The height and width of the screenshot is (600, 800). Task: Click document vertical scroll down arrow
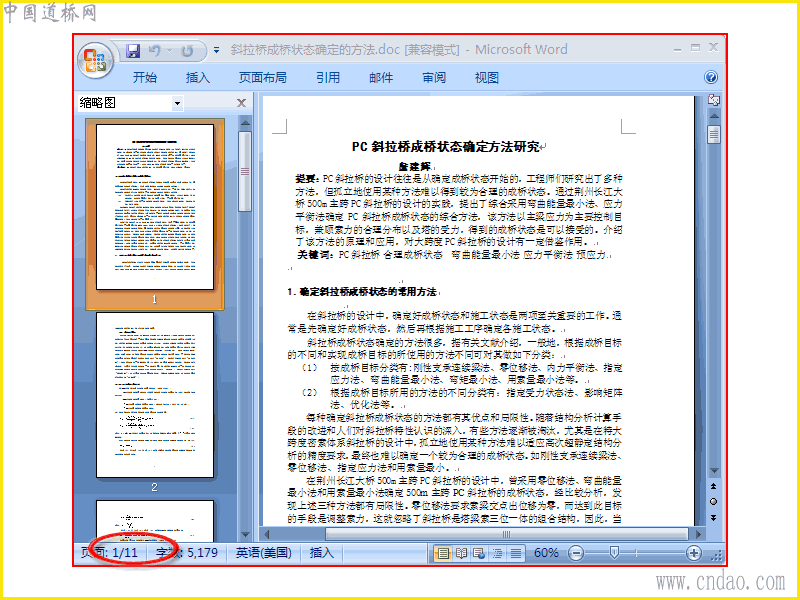(x=714, y=470)
